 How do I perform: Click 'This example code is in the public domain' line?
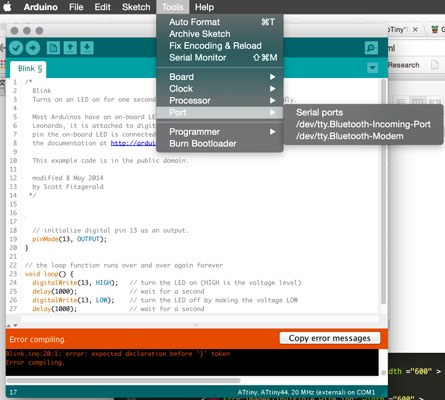pyautogui.click(x=111, y=161)
